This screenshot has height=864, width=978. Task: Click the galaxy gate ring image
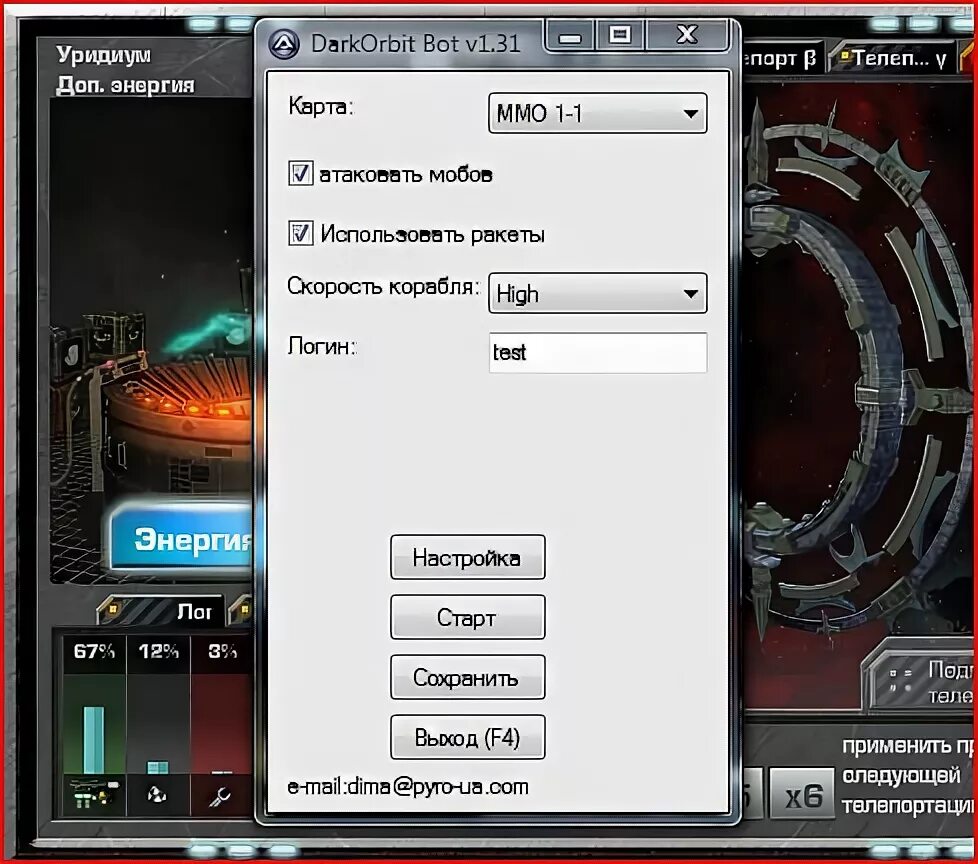861,368
